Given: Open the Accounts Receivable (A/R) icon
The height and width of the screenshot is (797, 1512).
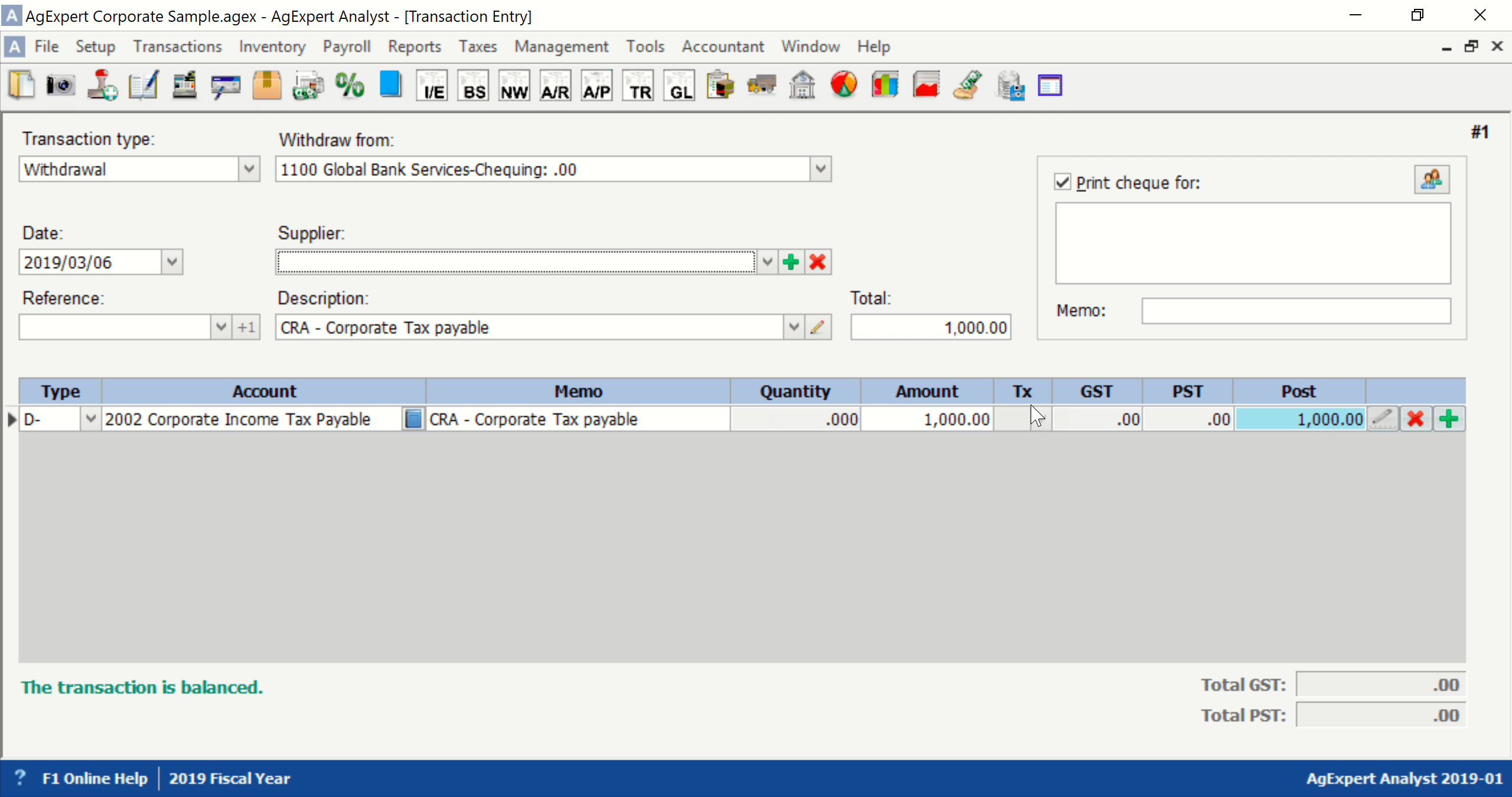Looking at the screenshot, I should (x=555, y=85).
